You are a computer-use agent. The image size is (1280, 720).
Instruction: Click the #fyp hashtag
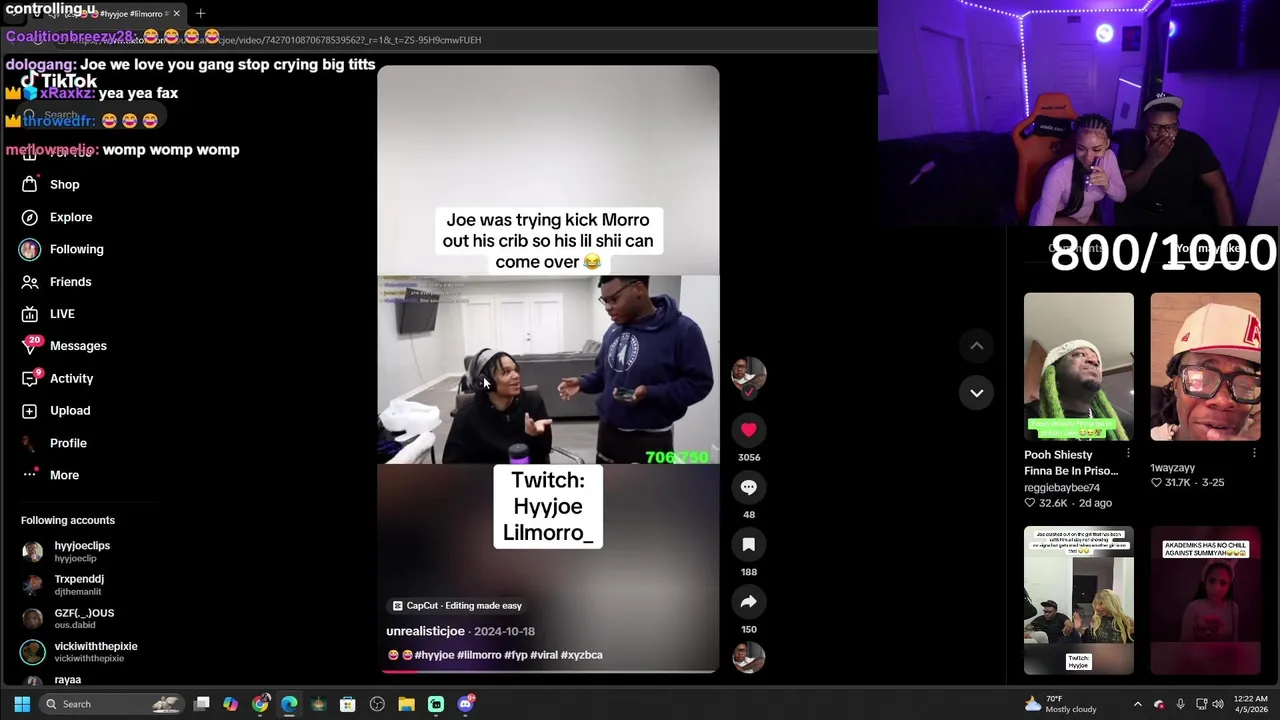point(516,655)
